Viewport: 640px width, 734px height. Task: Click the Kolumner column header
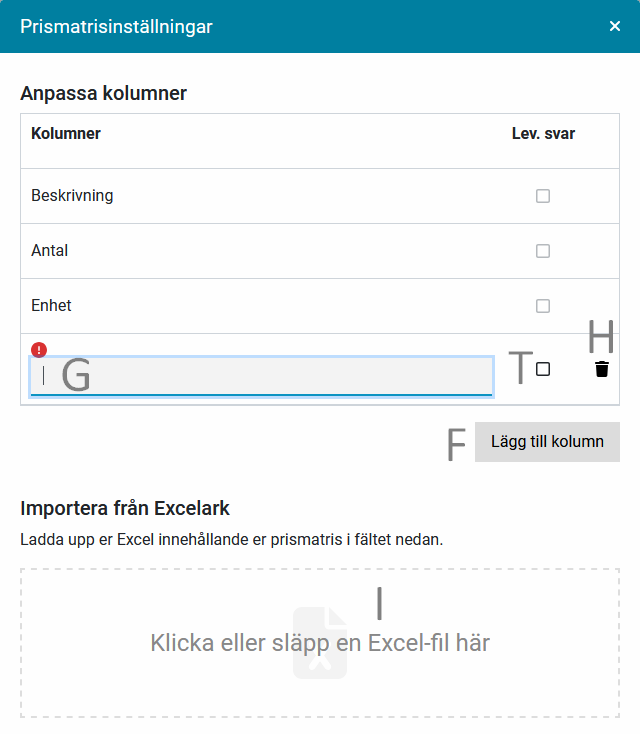[x=66, y=133]
